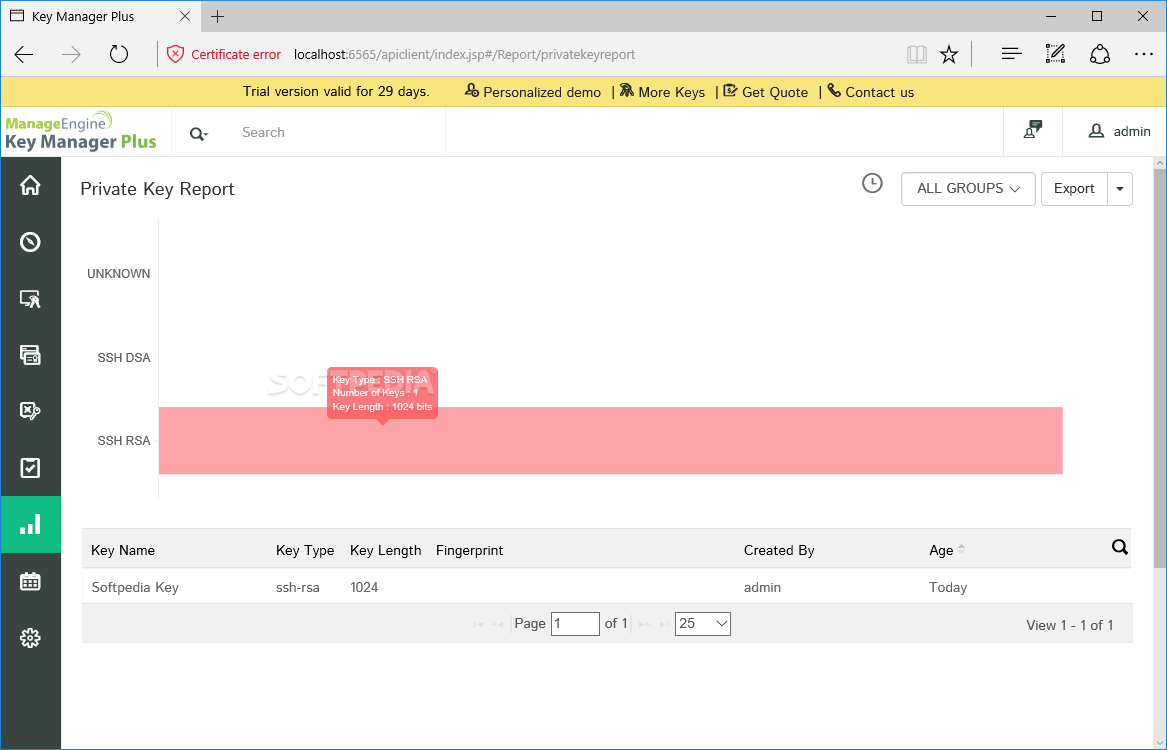Open the Schedule calendar sidebar icon
Screen dimensions: 1167x750
(30, 581)
